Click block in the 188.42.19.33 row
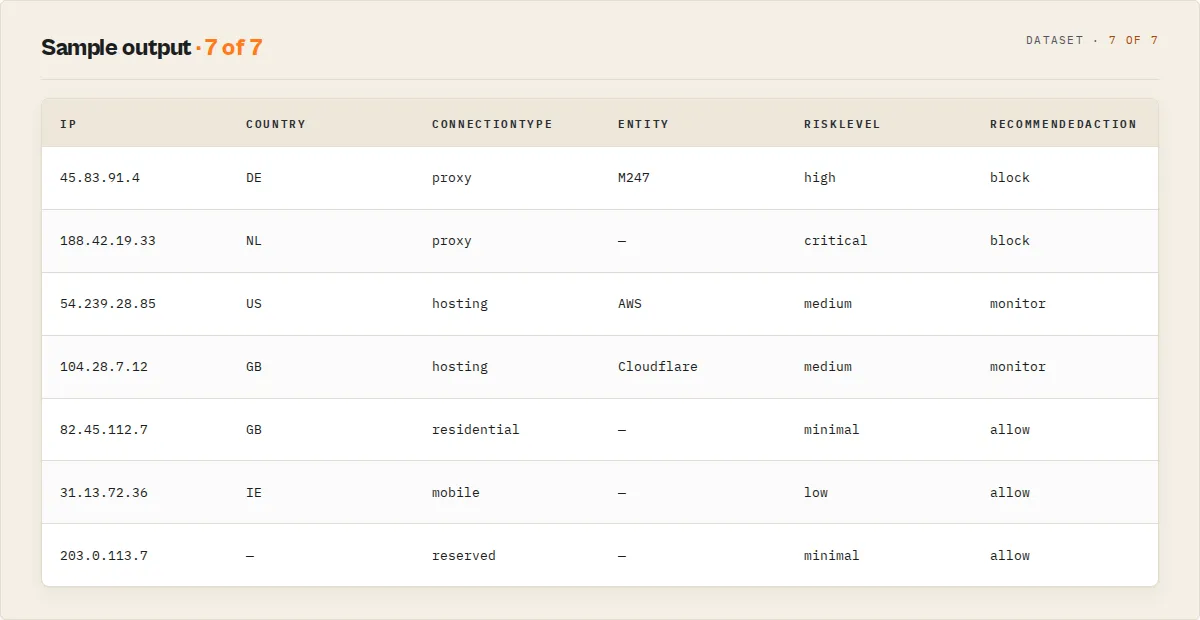 click(1010, 241)
